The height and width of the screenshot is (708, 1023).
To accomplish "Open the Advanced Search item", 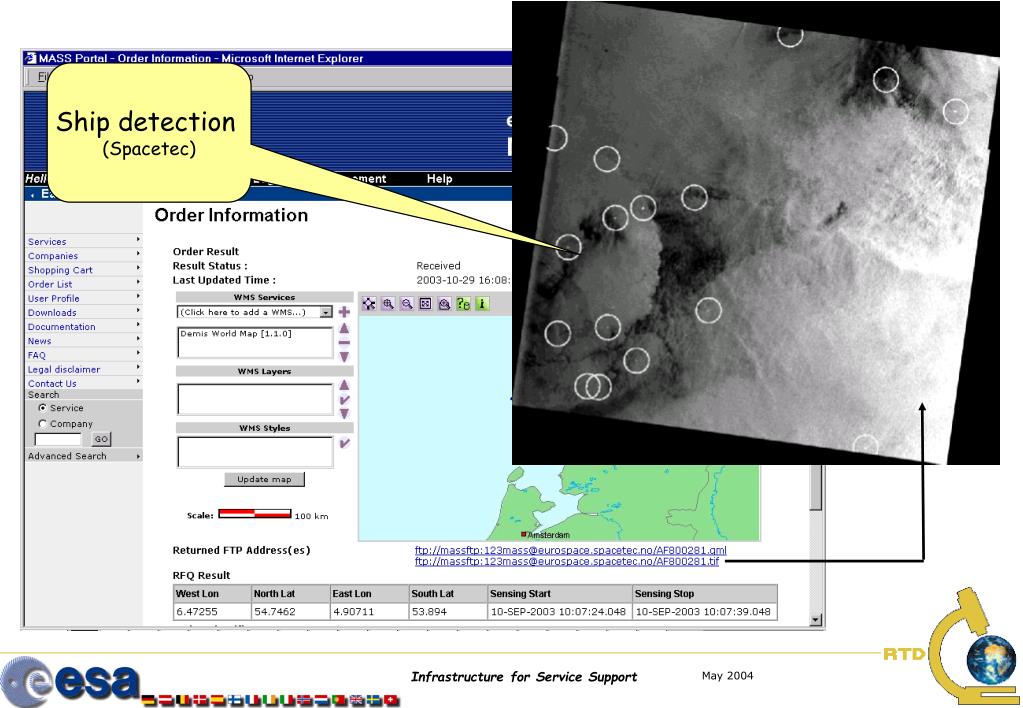I will click(x=67, y=456).
